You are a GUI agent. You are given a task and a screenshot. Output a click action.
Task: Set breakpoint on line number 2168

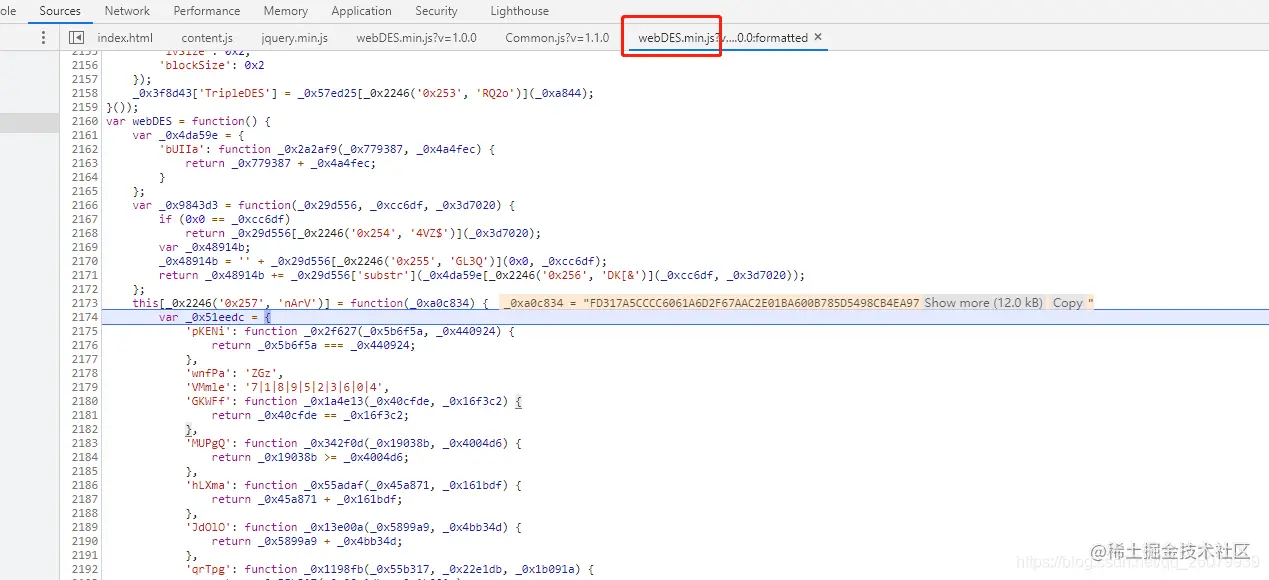tap(85, 233)
